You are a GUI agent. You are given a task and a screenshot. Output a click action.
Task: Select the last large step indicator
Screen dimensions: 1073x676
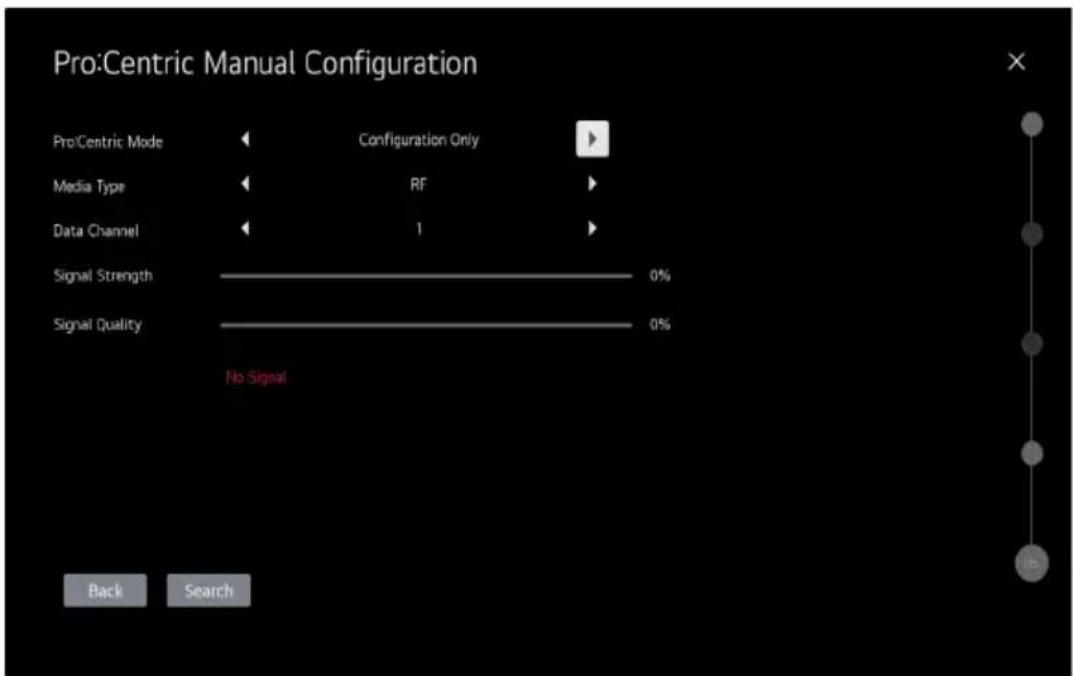point(1032,563)
